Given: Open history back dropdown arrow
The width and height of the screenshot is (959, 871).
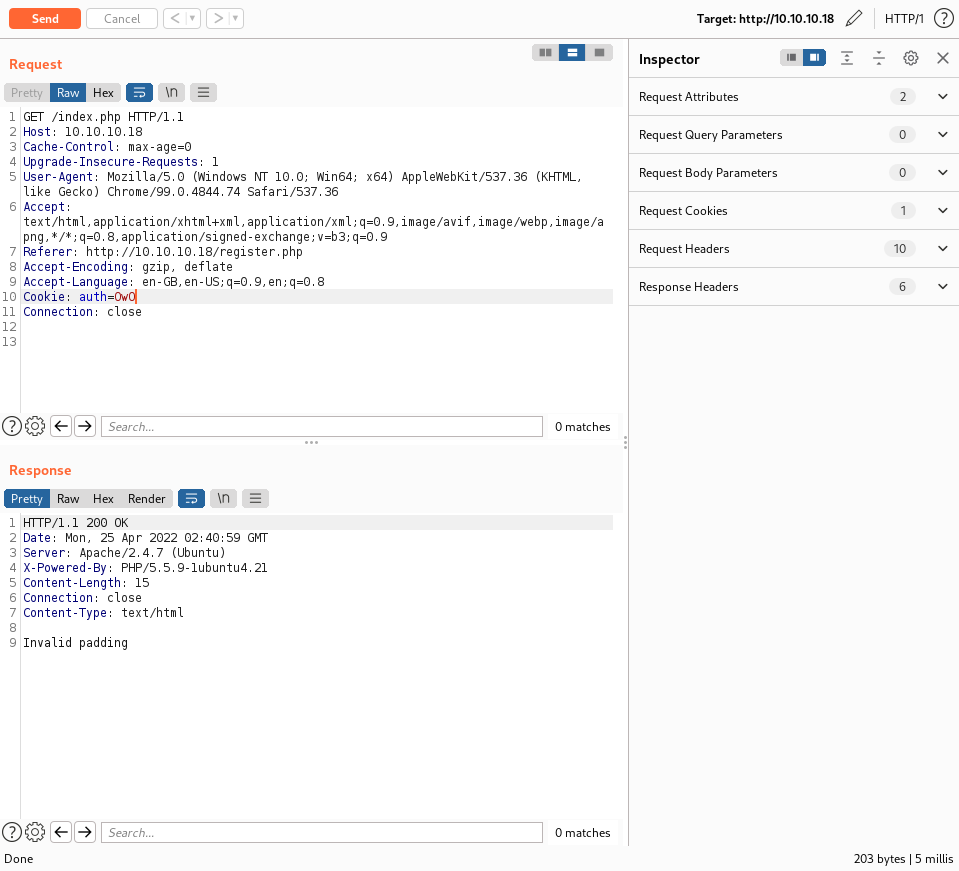Looking at the screenshot, I should 192,19.
